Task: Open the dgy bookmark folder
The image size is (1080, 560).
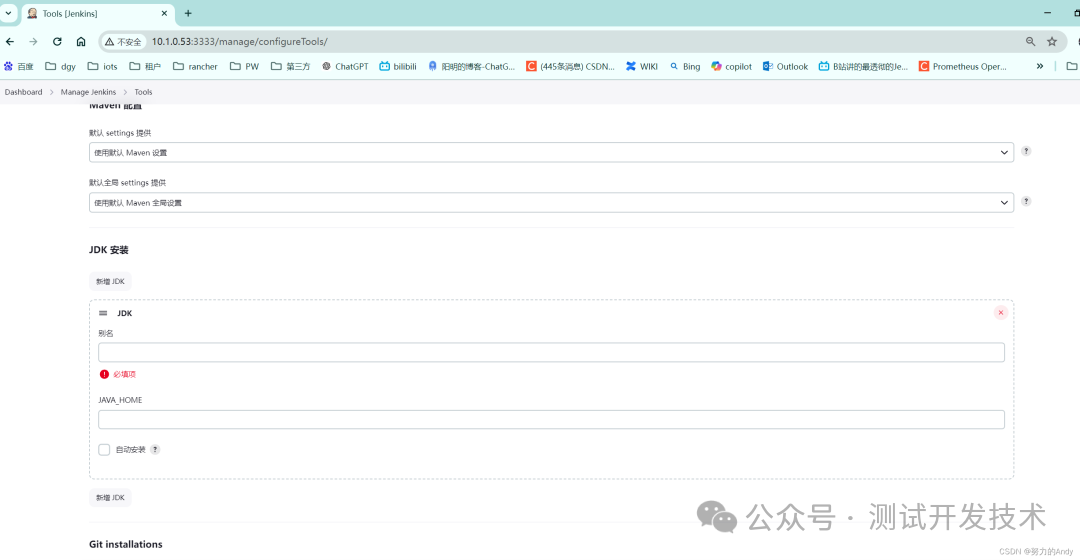Action: pyautogui.click(x=61, y=66)
